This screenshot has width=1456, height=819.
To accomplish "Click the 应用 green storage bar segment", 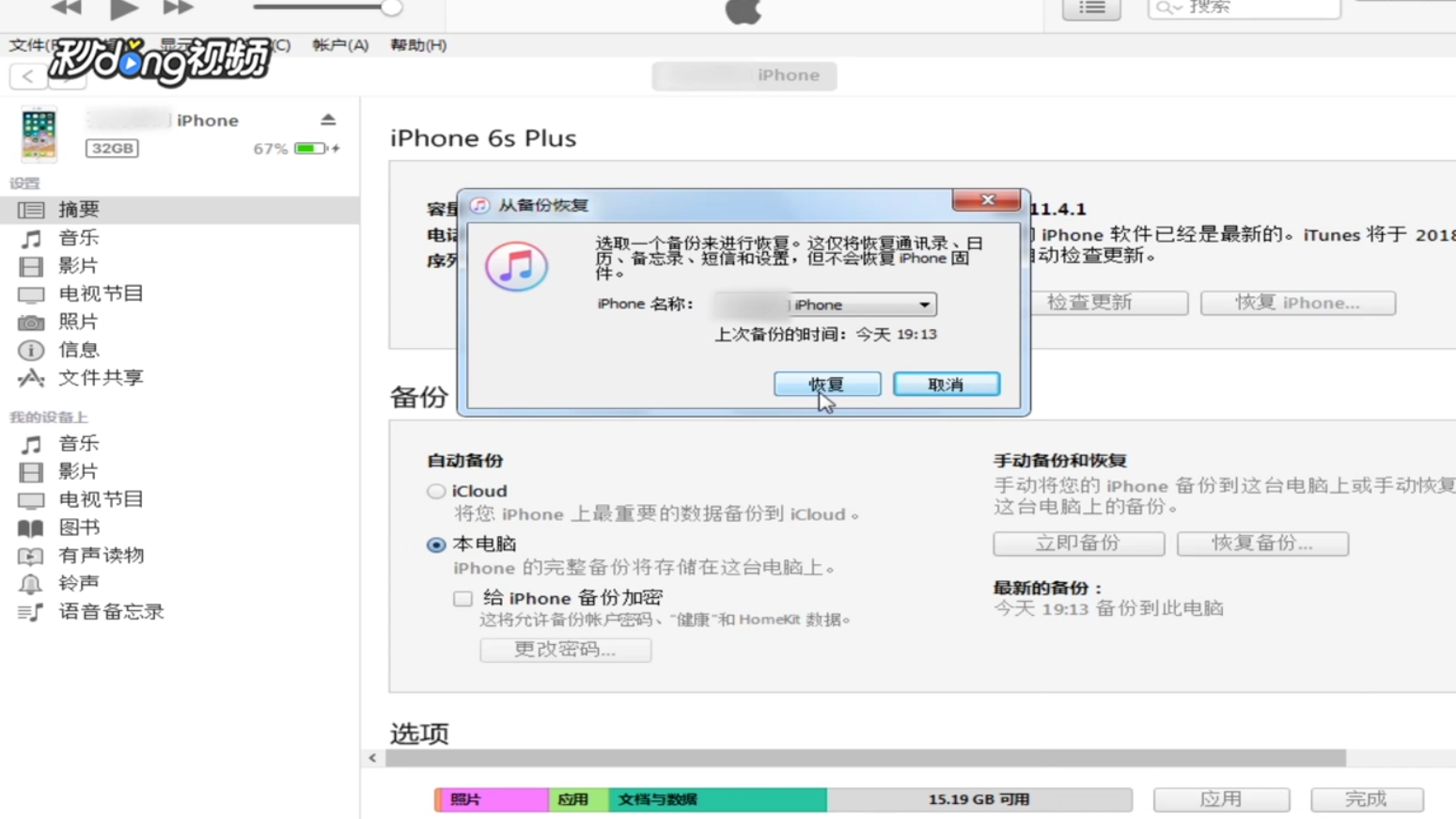I will 579,800.
